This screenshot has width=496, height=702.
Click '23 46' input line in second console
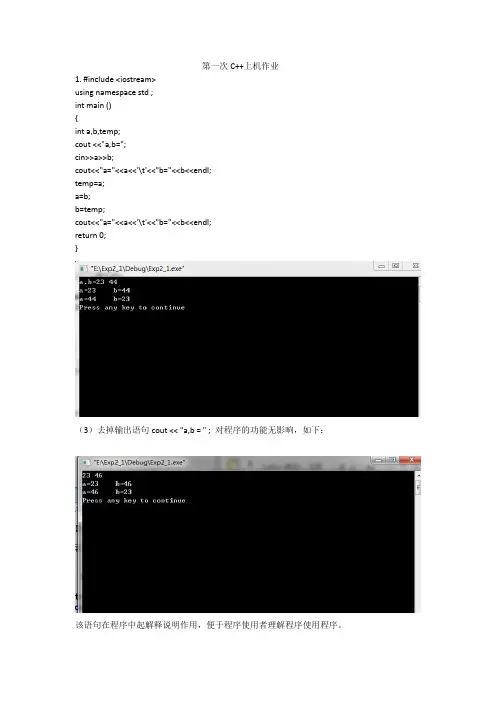[92, 475]
